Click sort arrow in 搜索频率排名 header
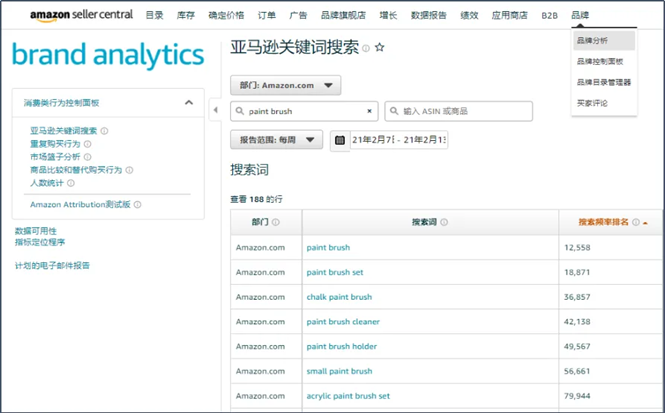This screenshot has width=665, height=413. [x=645, y=223]
